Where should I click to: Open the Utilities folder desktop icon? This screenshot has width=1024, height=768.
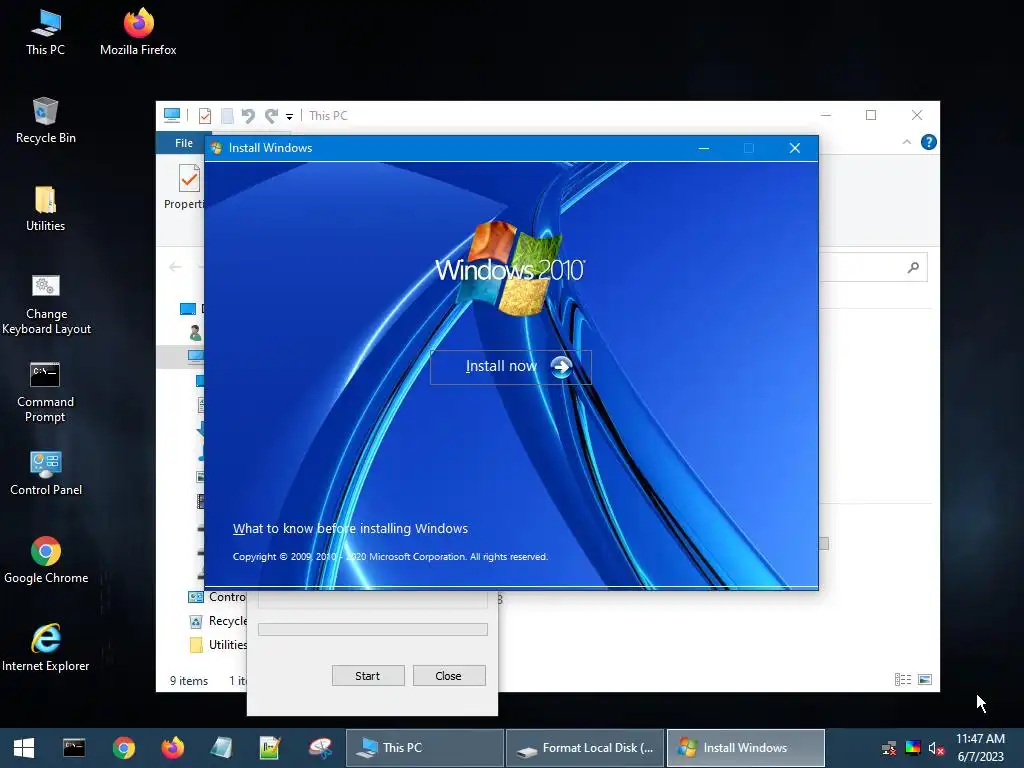(x=45, y=208)
